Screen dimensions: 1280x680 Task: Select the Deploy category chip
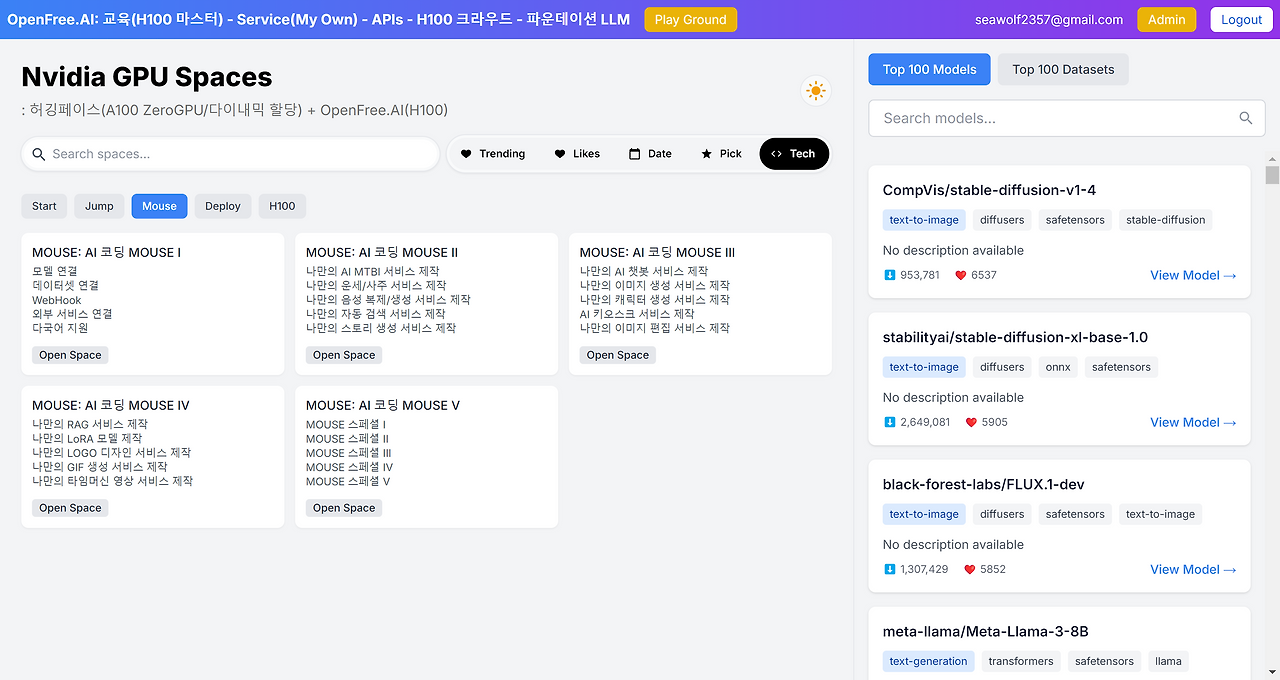pos(223,206)
